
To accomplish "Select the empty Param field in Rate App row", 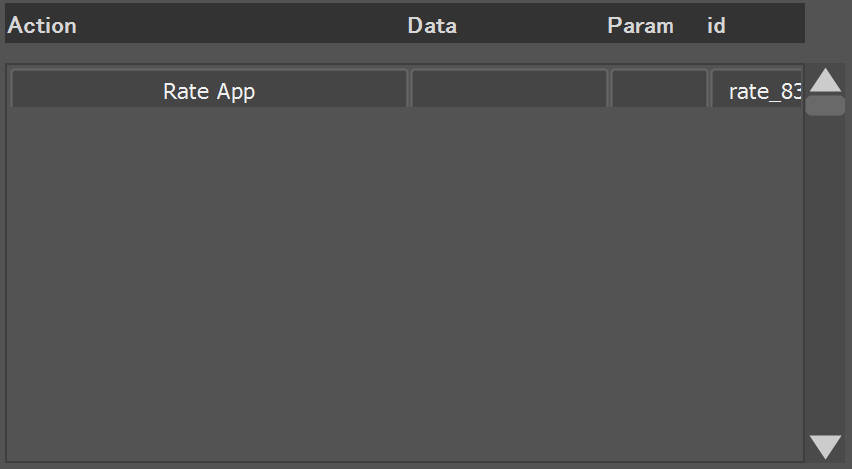I will 659,89.
